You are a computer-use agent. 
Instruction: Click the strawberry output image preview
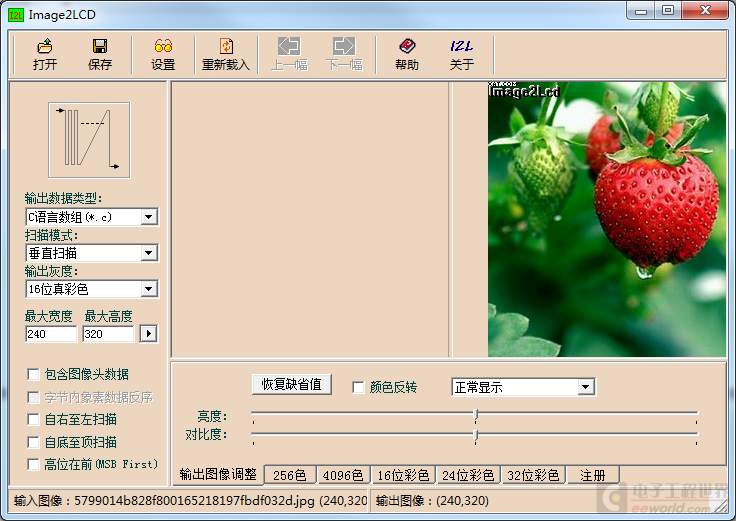[x=606, y=219]
